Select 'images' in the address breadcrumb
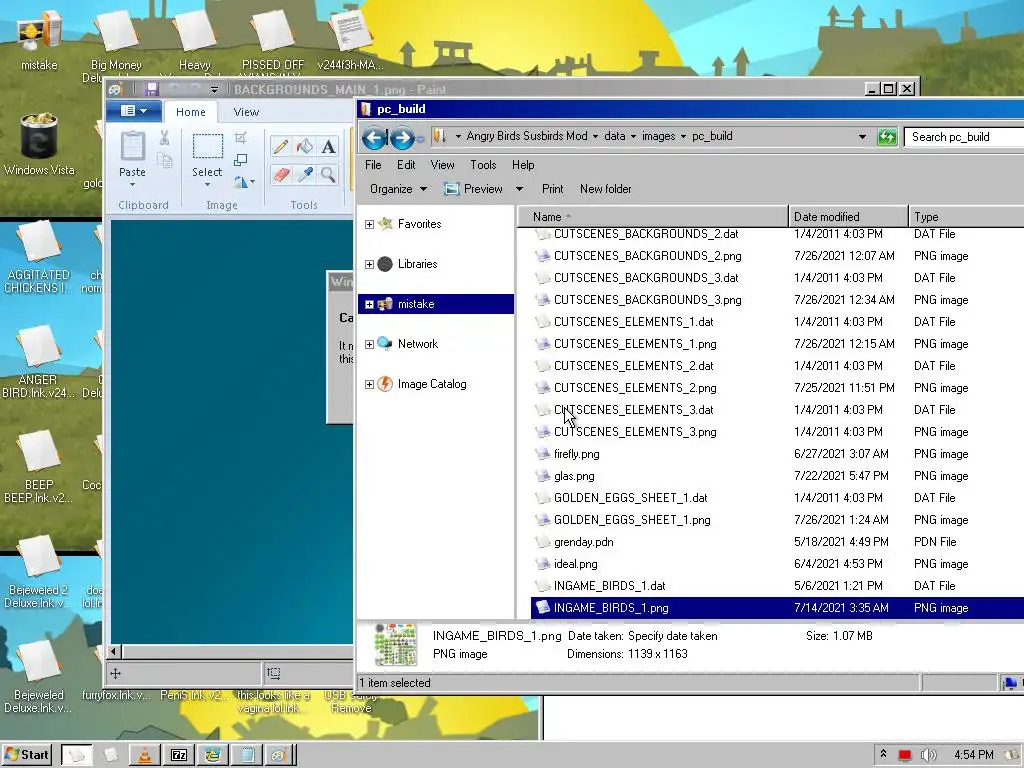1024x768 pixels. 658,136
